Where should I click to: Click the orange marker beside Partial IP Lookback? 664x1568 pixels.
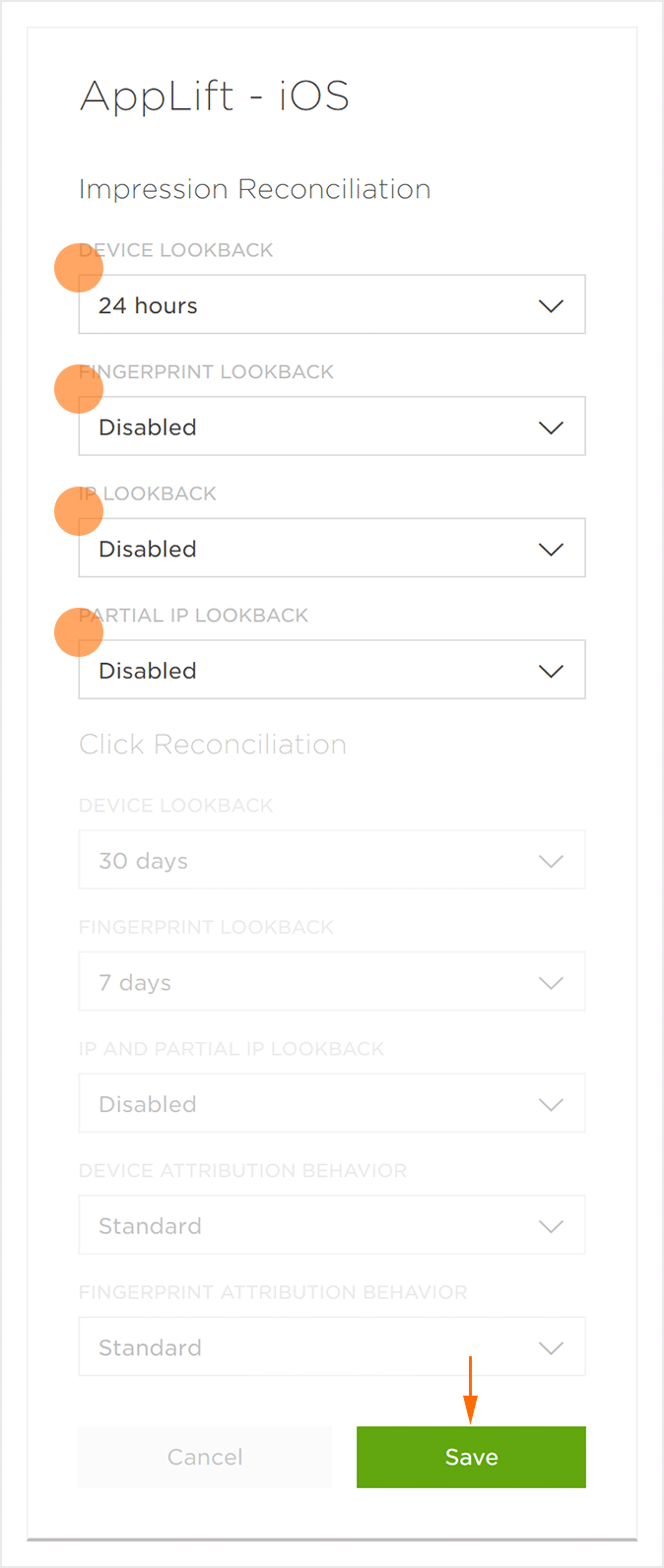tap(79, 632)
